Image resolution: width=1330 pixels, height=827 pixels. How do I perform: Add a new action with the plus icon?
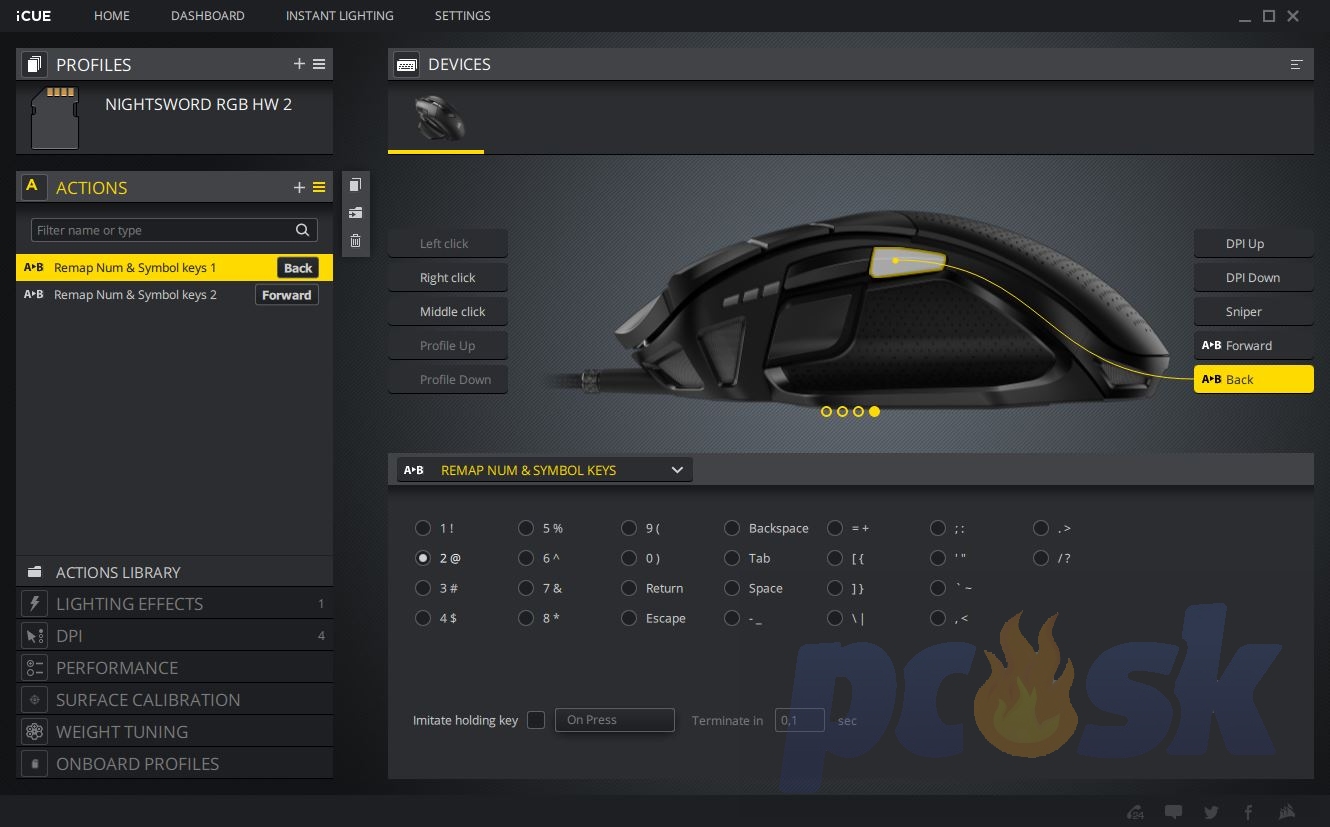[299, 187]
